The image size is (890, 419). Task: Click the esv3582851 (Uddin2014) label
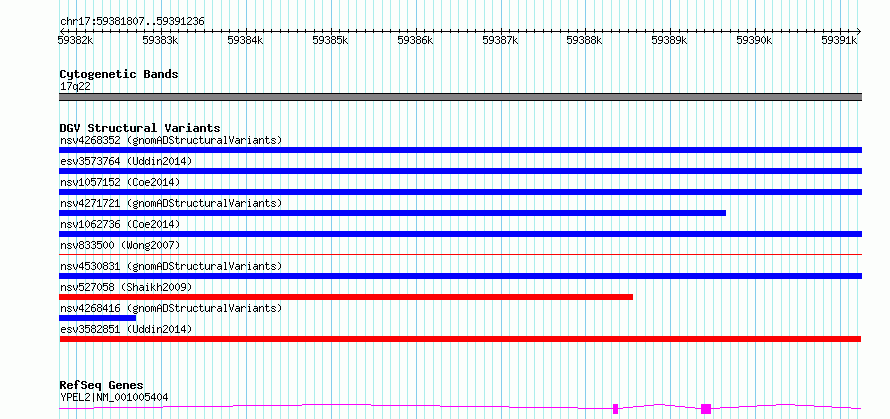point(126,329)
